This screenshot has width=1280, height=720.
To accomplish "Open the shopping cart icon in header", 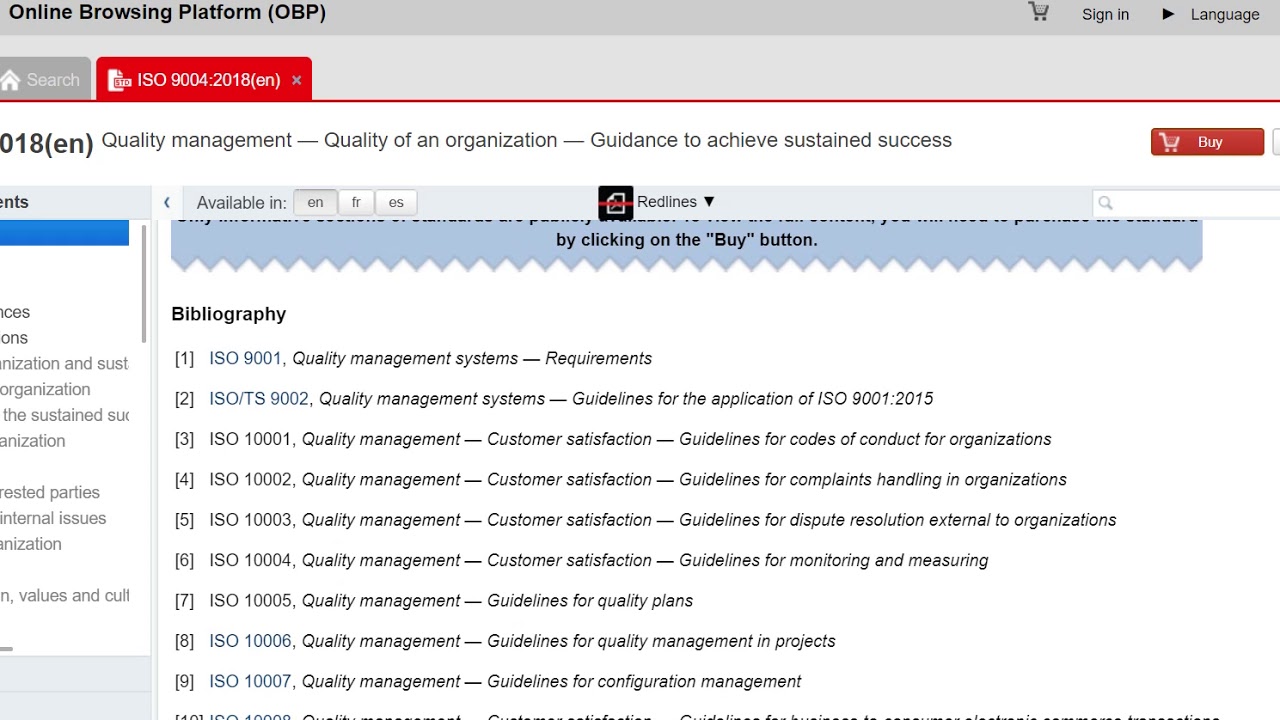I will pyautogui.click(x=1039, y=12).
